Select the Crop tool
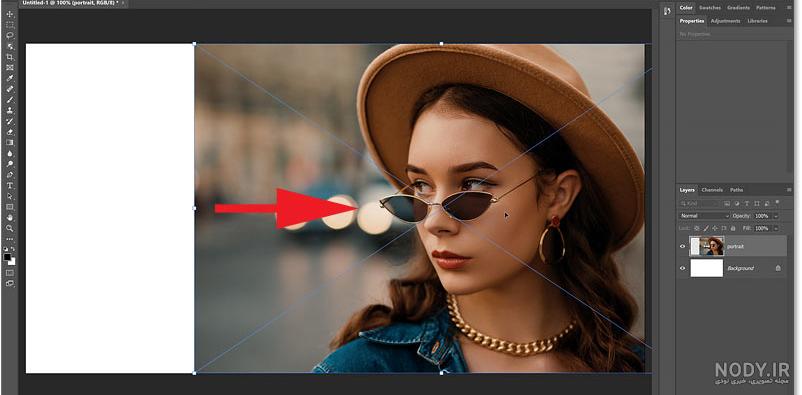The image size is (802, 395). pyautogui.click(x=10, y=57)
